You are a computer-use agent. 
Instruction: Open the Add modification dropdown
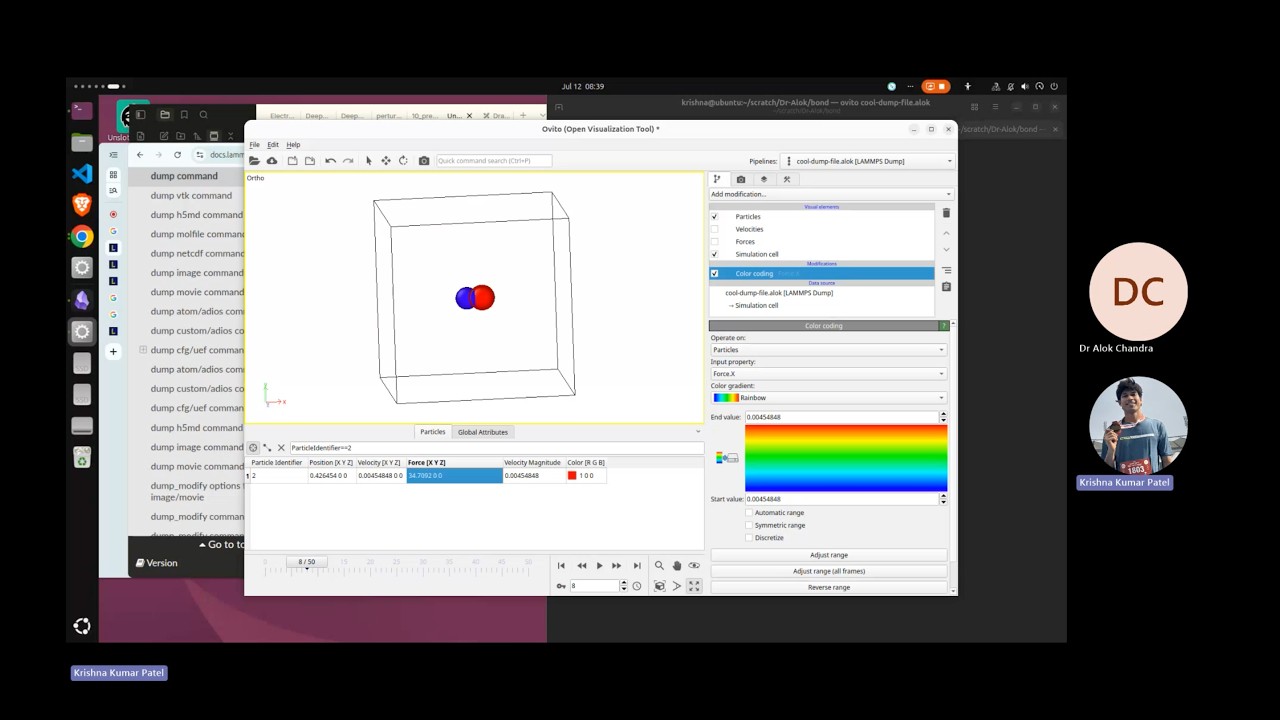(831, 194)
